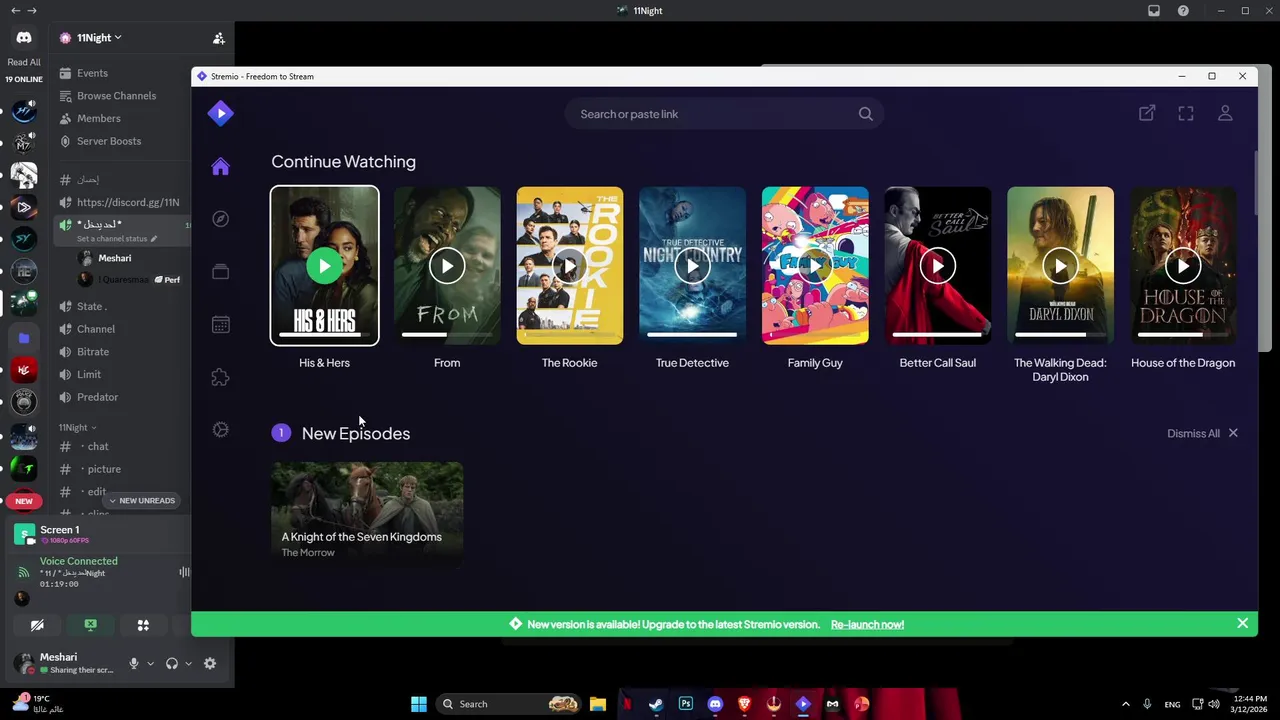Deafen with Discord headphones button
This screenshot has height=720, width=1280.
coord(171,663)
